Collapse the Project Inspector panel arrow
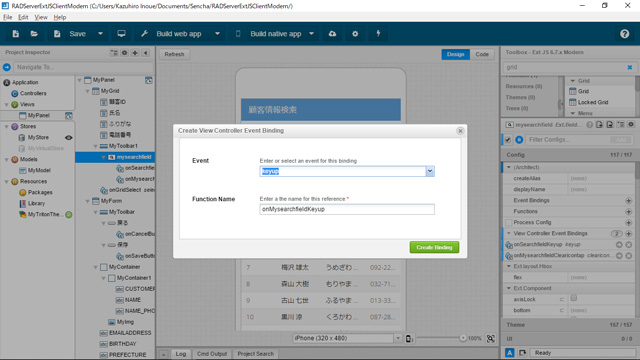 point(146,53)
